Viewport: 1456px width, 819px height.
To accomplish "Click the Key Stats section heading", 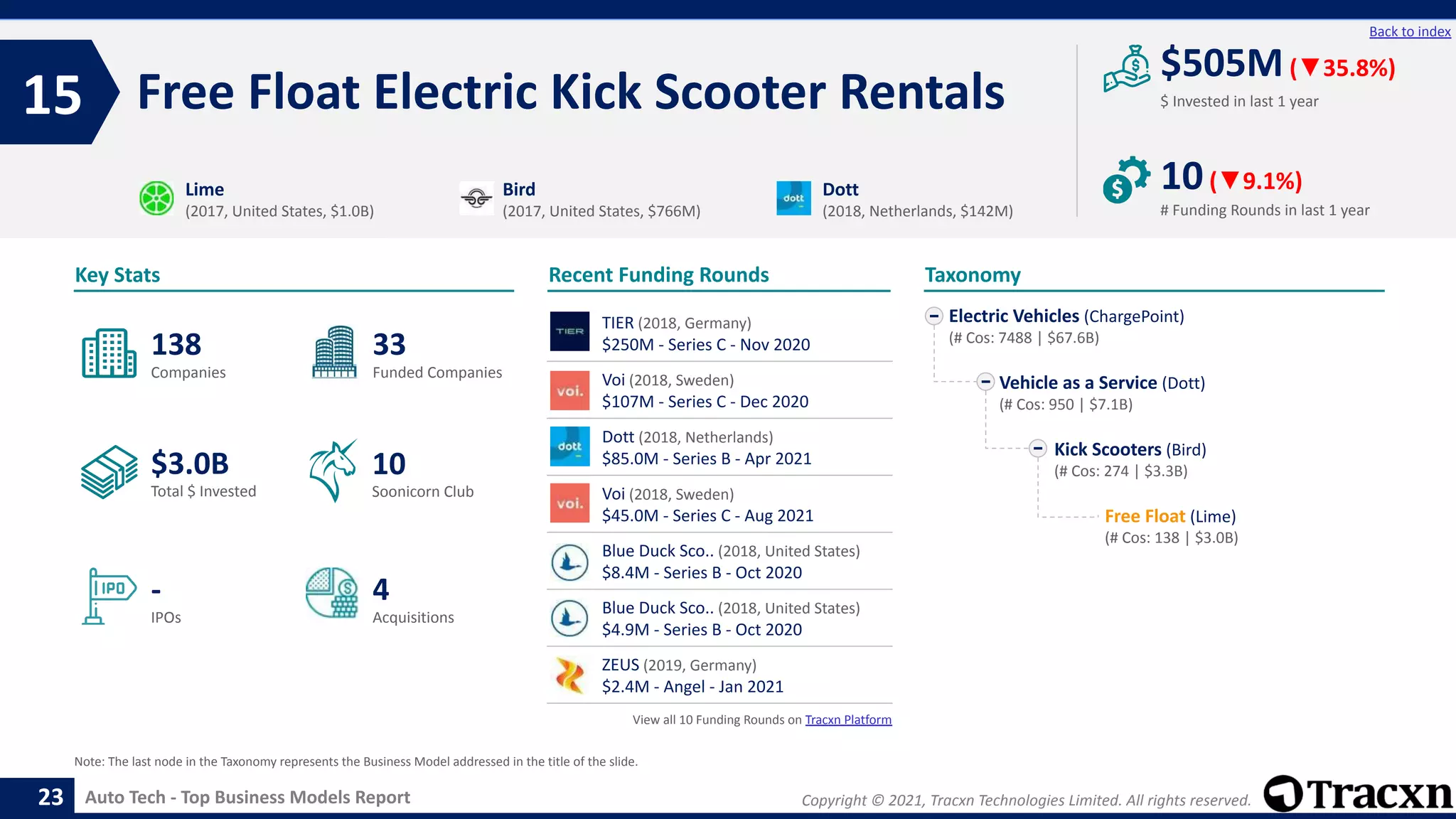I will [x=117, y=275].
